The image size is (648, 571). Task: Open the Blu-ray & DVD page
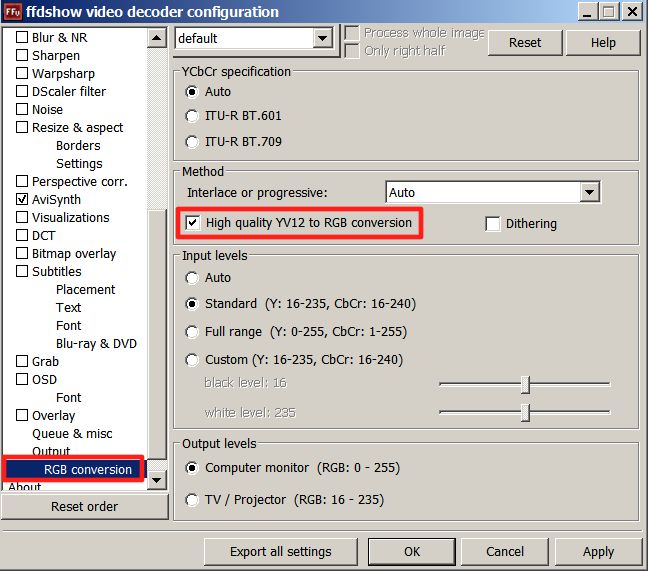(96, 343)
